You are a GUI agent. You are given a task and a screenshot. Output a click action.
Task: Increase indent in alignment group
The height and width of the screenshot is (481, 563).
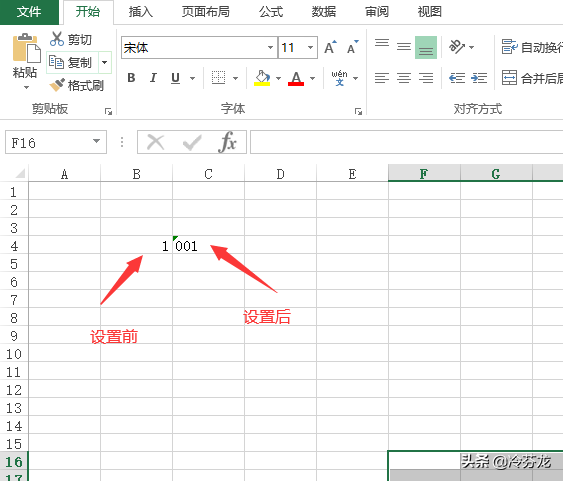click(x=479, y=78)
